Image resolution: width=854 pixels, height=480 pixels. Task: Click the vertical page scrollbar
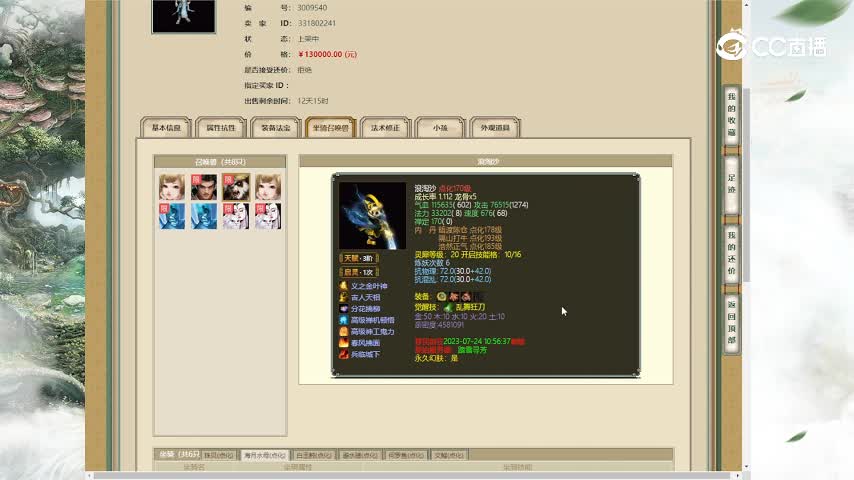(746, 185)
